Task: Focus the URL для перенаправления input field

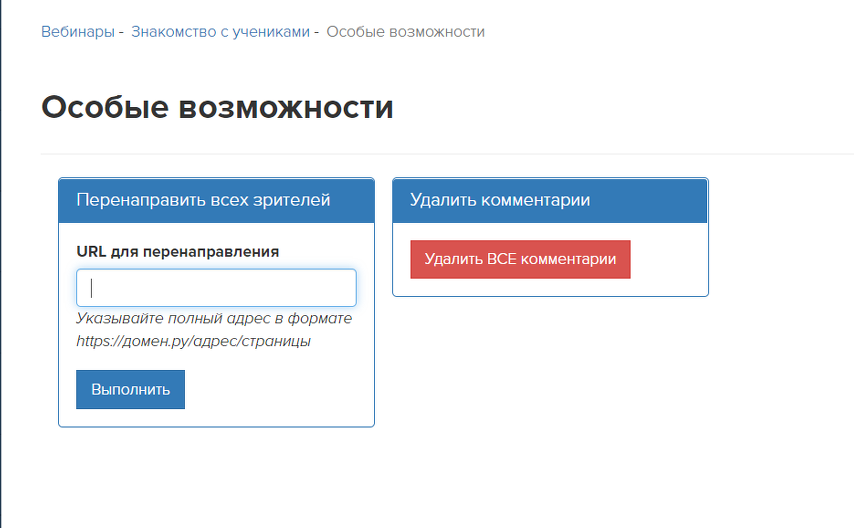Action: [x=216, y=288]
